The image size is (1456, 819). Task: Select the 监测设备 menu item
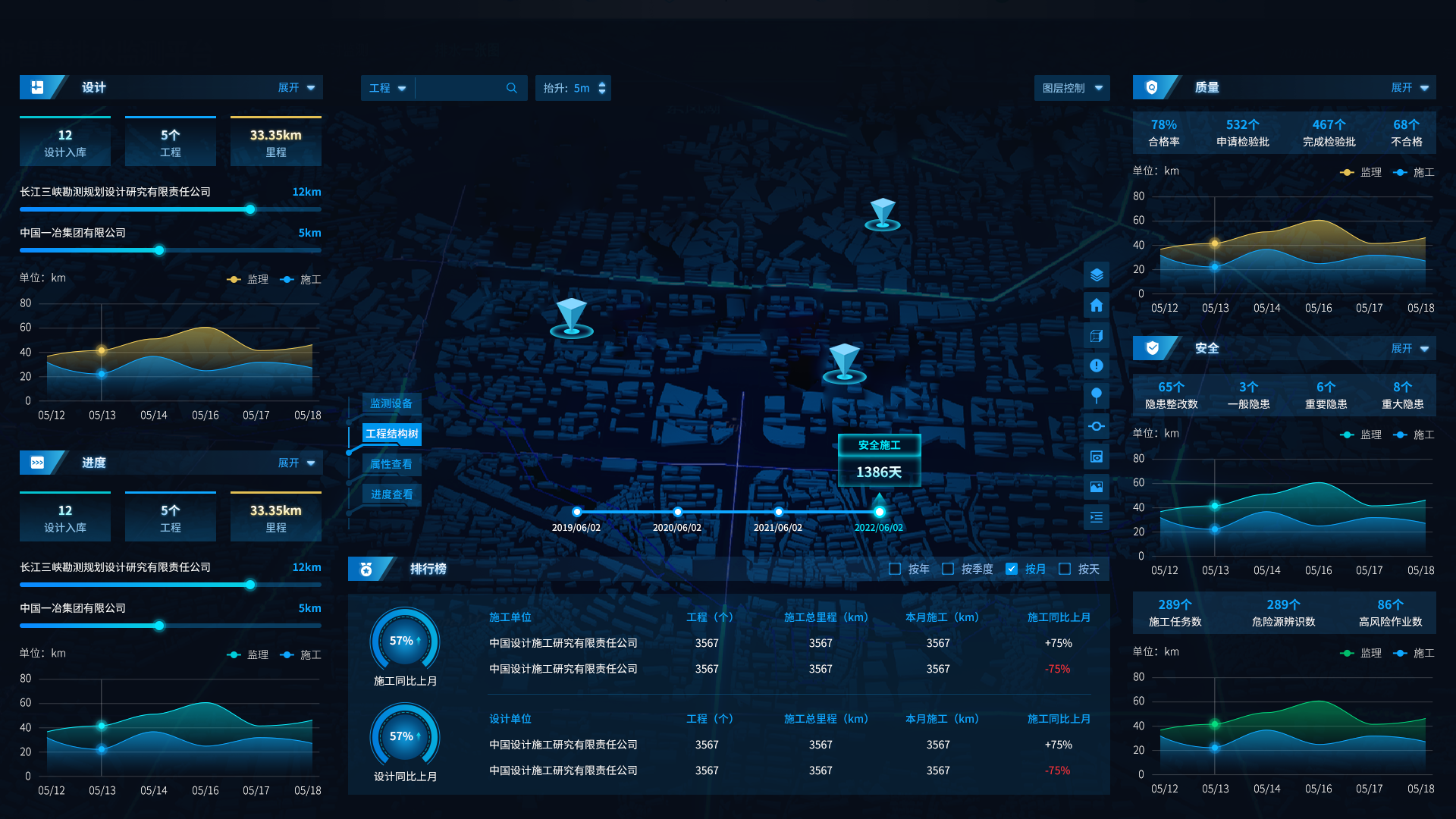pyautogui.click(x=391, y=403)
